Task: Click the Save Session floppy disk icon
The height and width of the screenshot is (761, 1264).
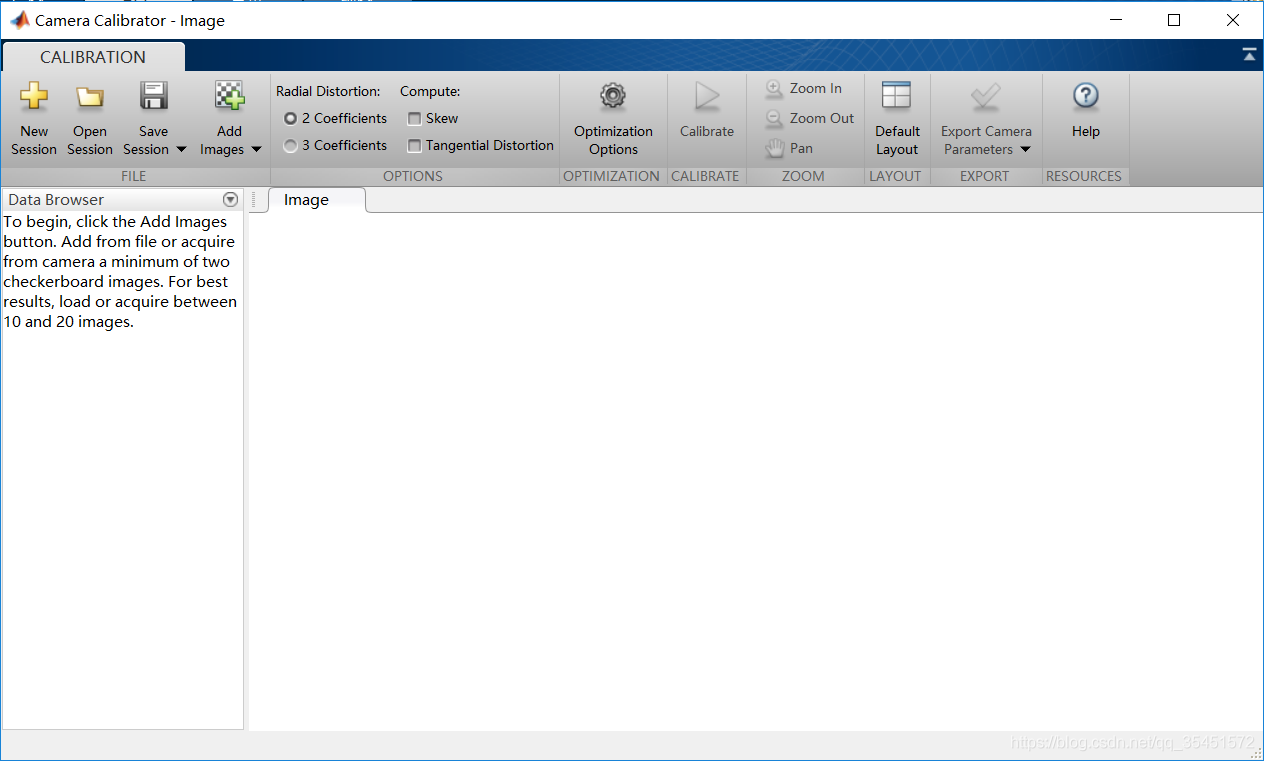Action: point(153,96)
